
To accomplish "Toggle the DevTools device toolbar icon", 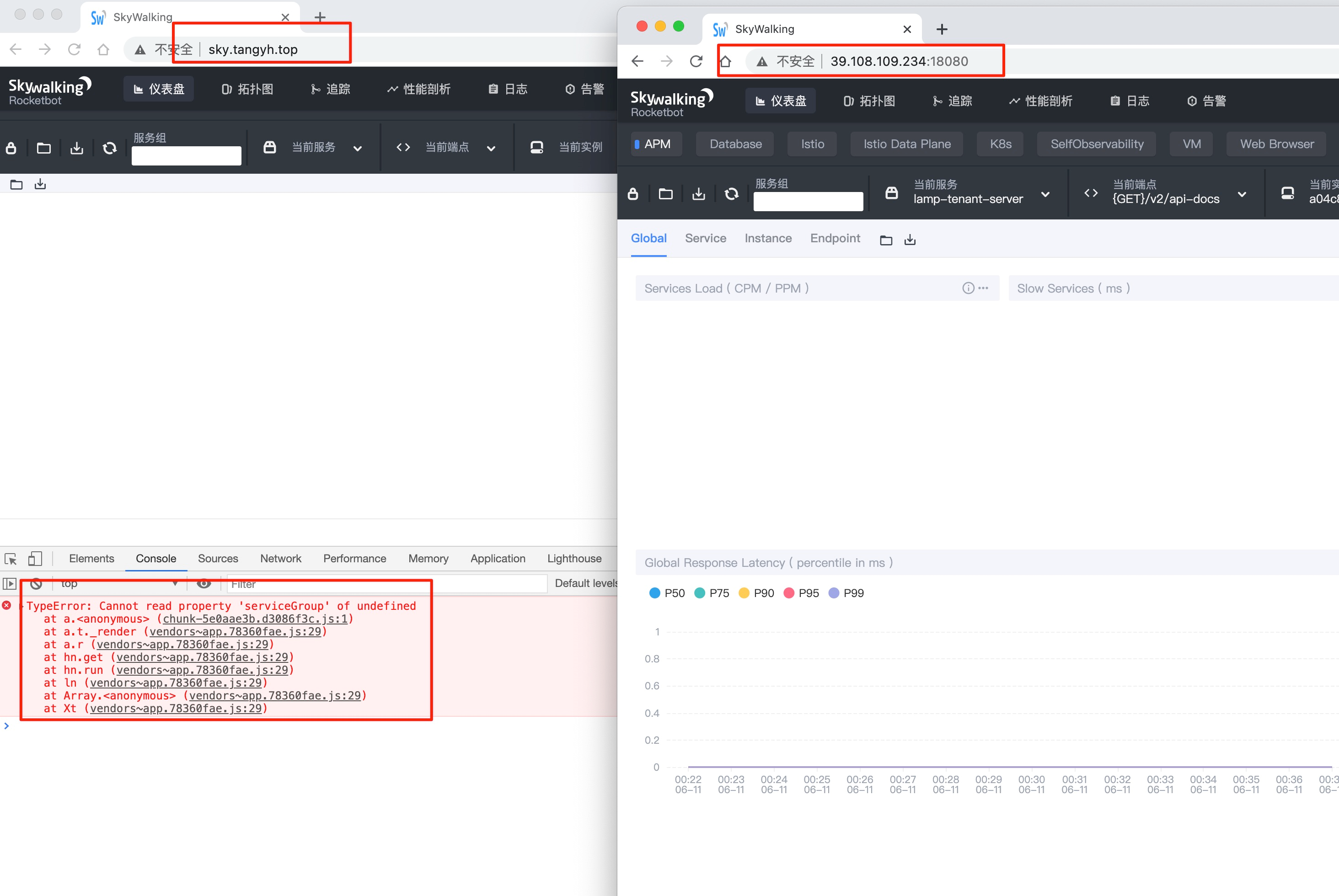I will (x=35, y=558).
